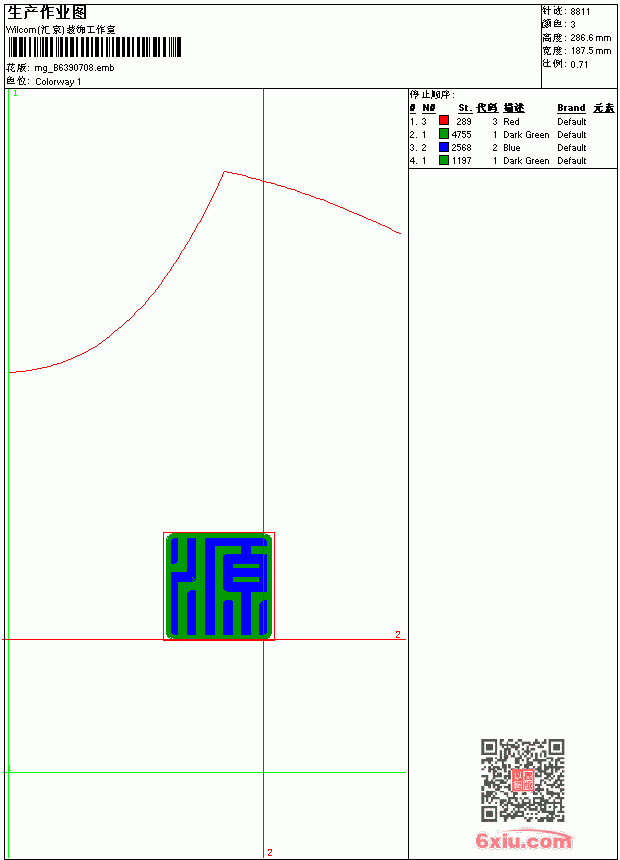620x860 pixels.
Task: Click the red guide label 2 at bottom
Action: pos(269,853)
